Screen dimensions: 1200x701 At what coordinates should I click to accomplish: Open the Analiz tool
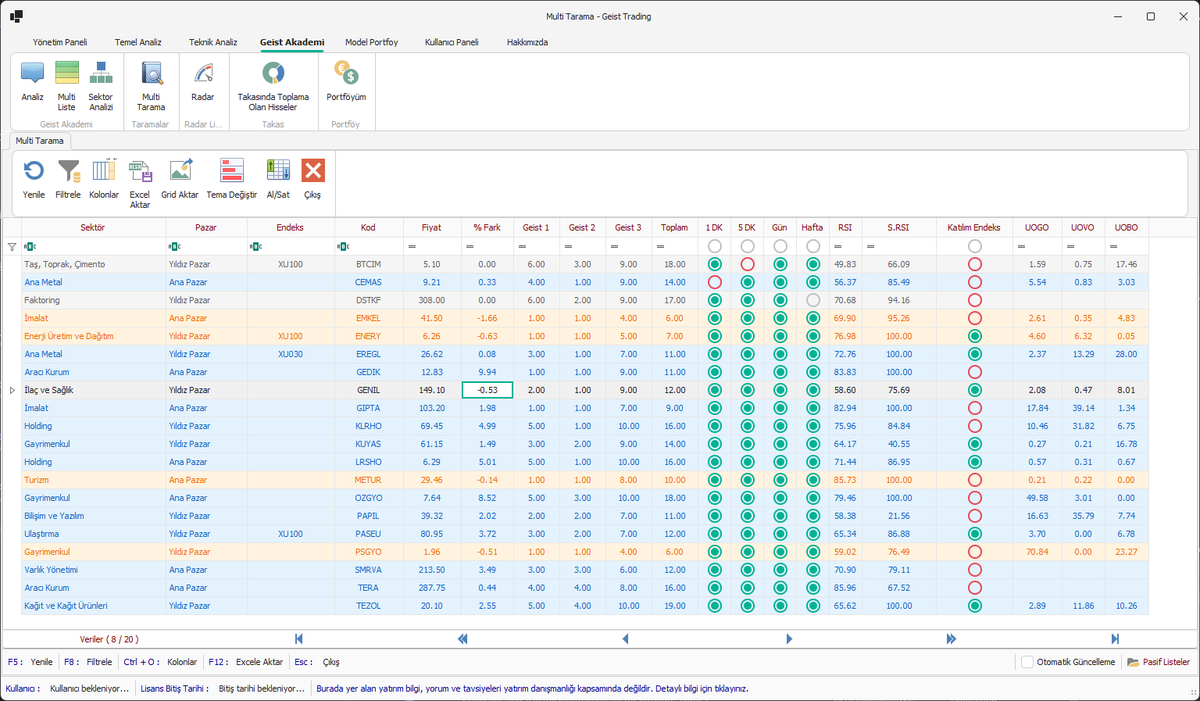[x=32, y=82]
